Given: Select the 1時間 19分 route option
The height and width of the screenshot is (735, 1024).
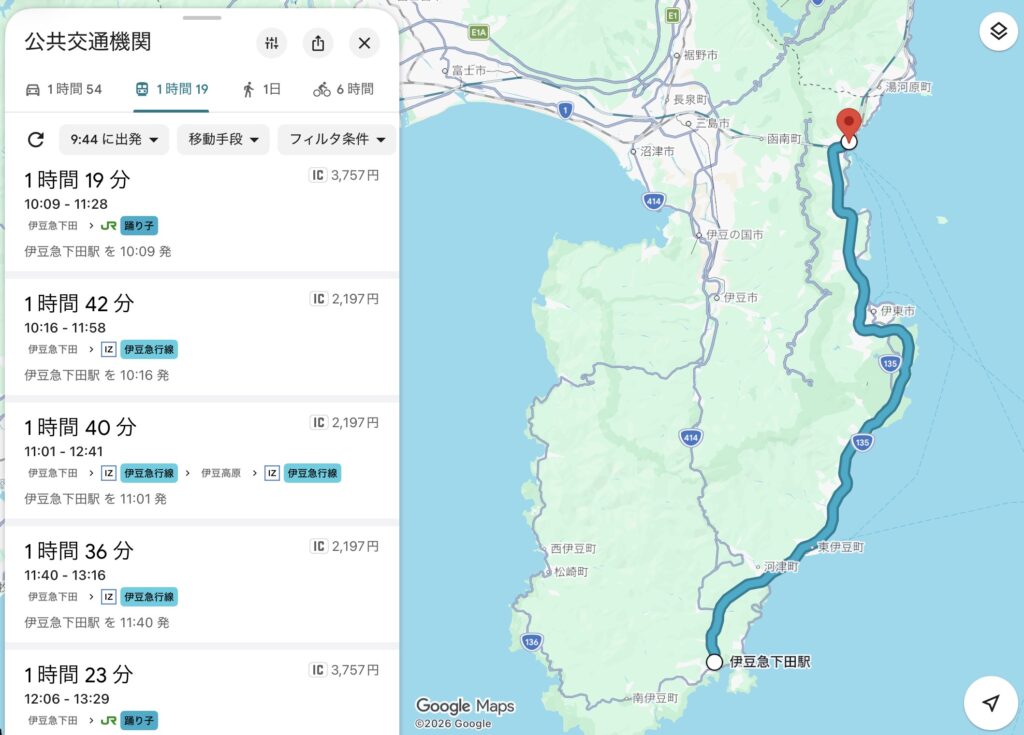Looking at the screenshot, I should click(202, 214).
